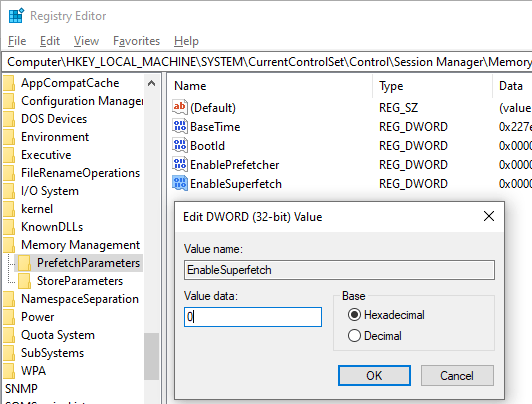Confirm the value with OK
The width and height of the screenshot is (532, 404).
click(374, 376)
